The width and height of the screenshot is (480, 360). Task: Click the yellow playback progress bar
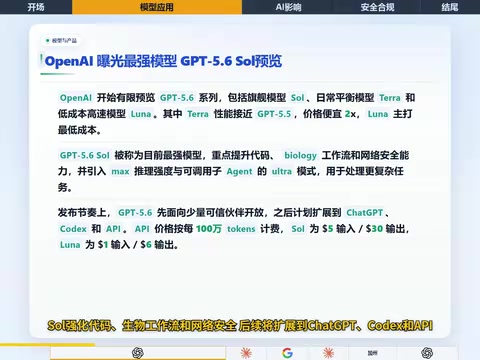(47, 345)
